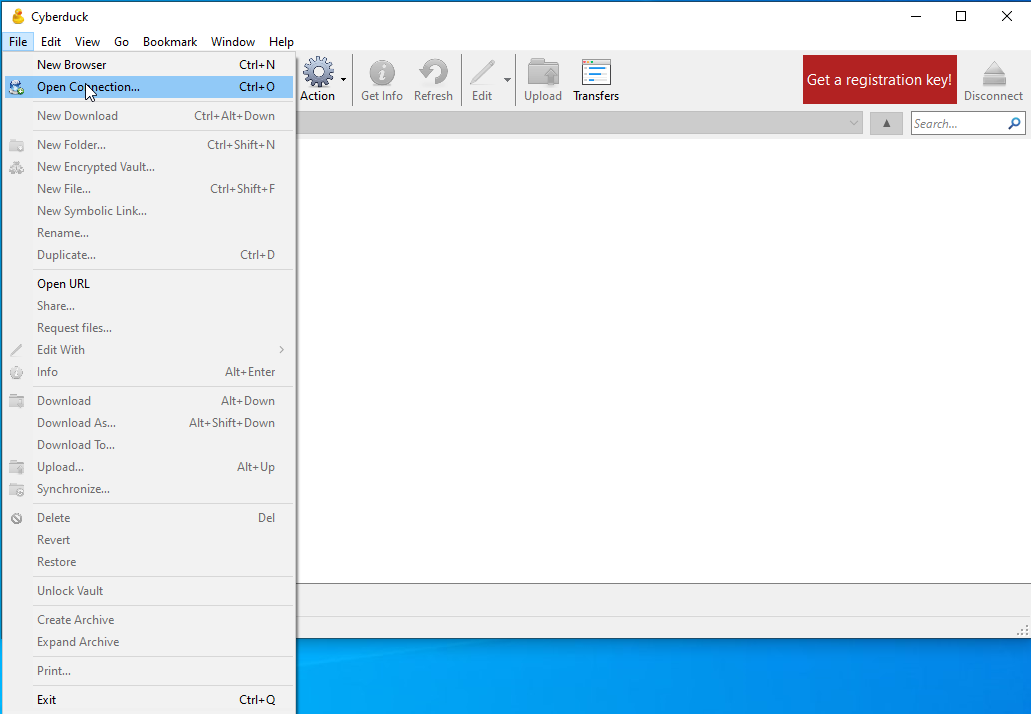Select Download To... menu item
1031x714 pixels.
coord(149,445)
